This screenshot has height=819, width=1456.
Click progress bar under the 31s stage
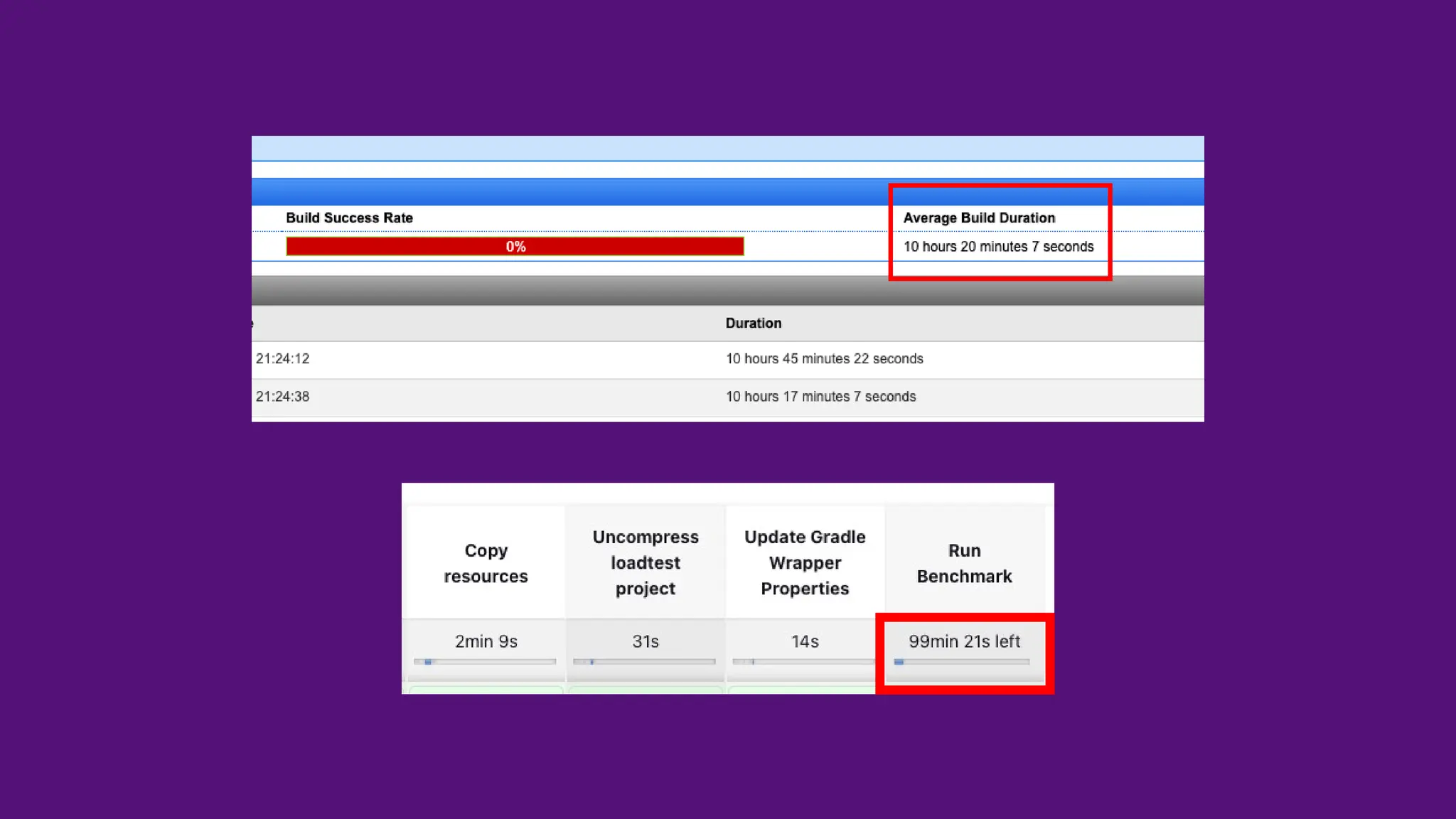click(x=644, y=662)
